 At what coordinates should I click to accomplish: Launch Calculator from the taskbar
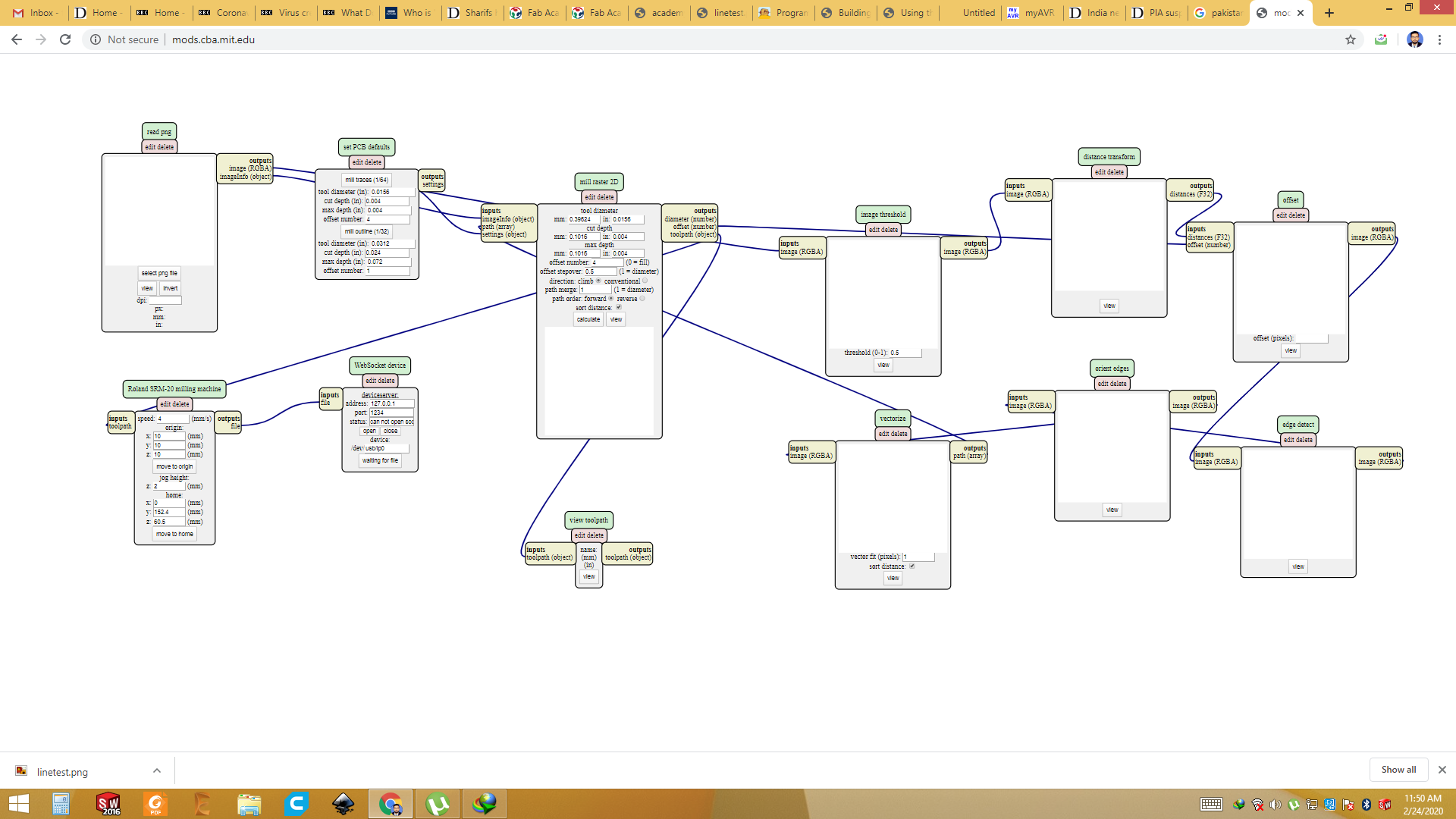tap(61, 804)
